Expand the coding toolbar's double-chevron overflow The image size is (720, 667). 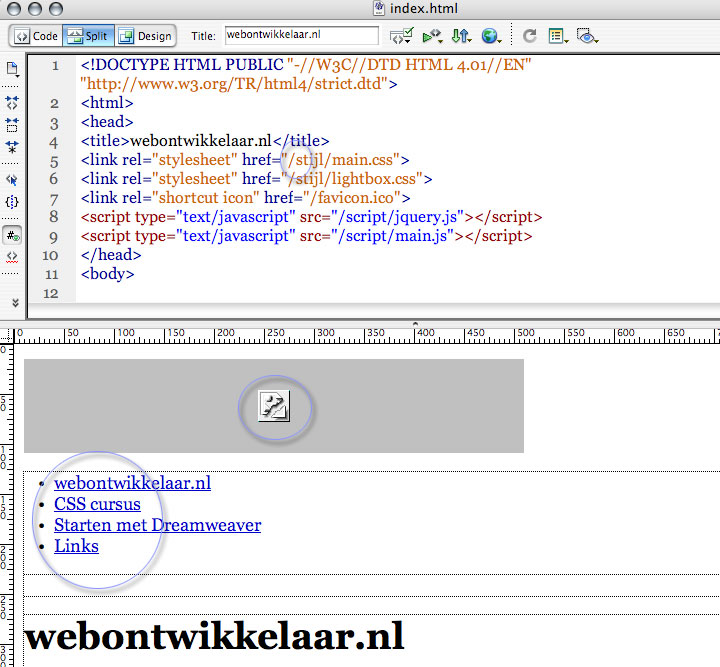[x=15, y=303]
